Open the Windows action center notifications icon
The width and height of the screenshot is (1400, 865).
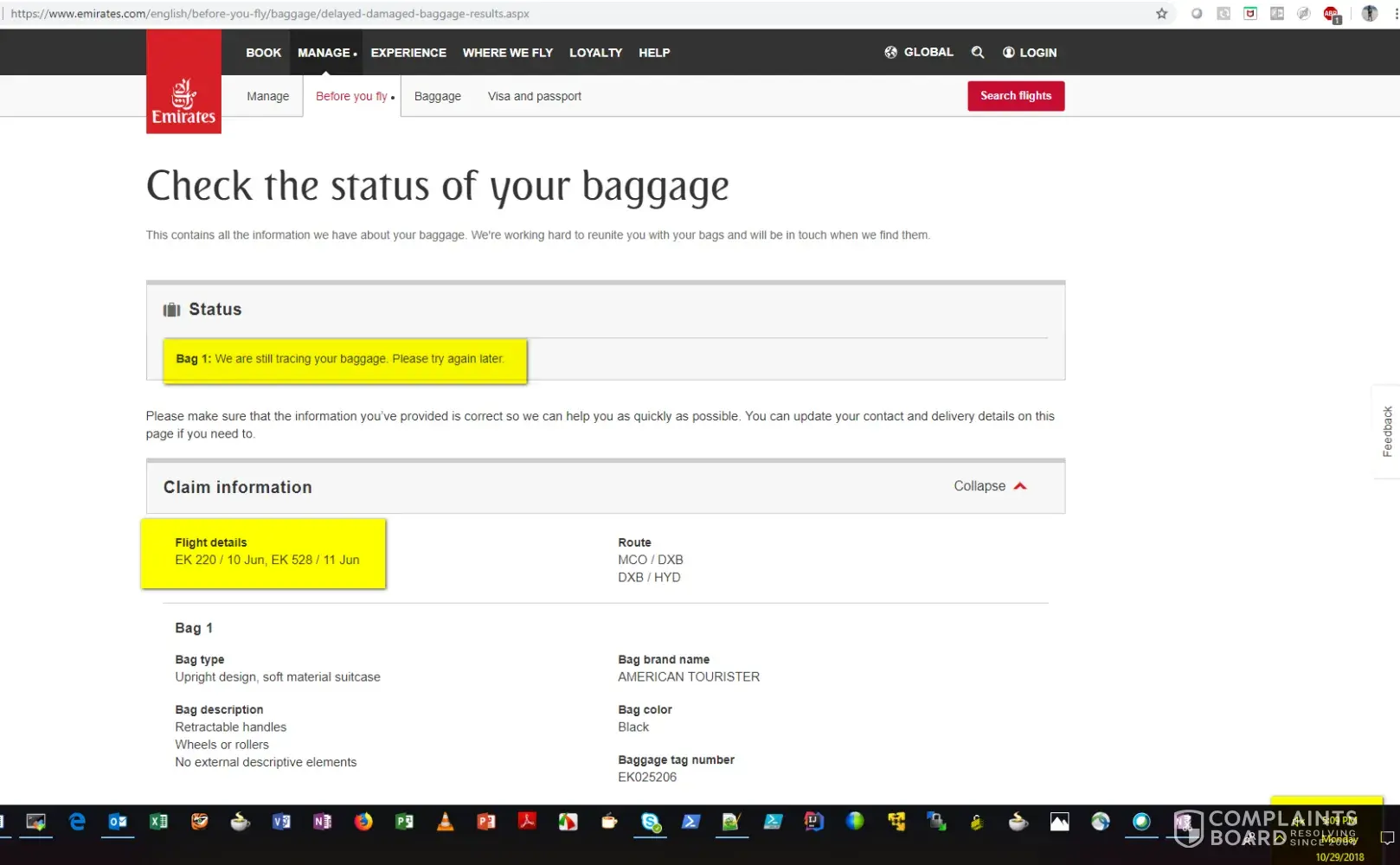pos(1387,837)
